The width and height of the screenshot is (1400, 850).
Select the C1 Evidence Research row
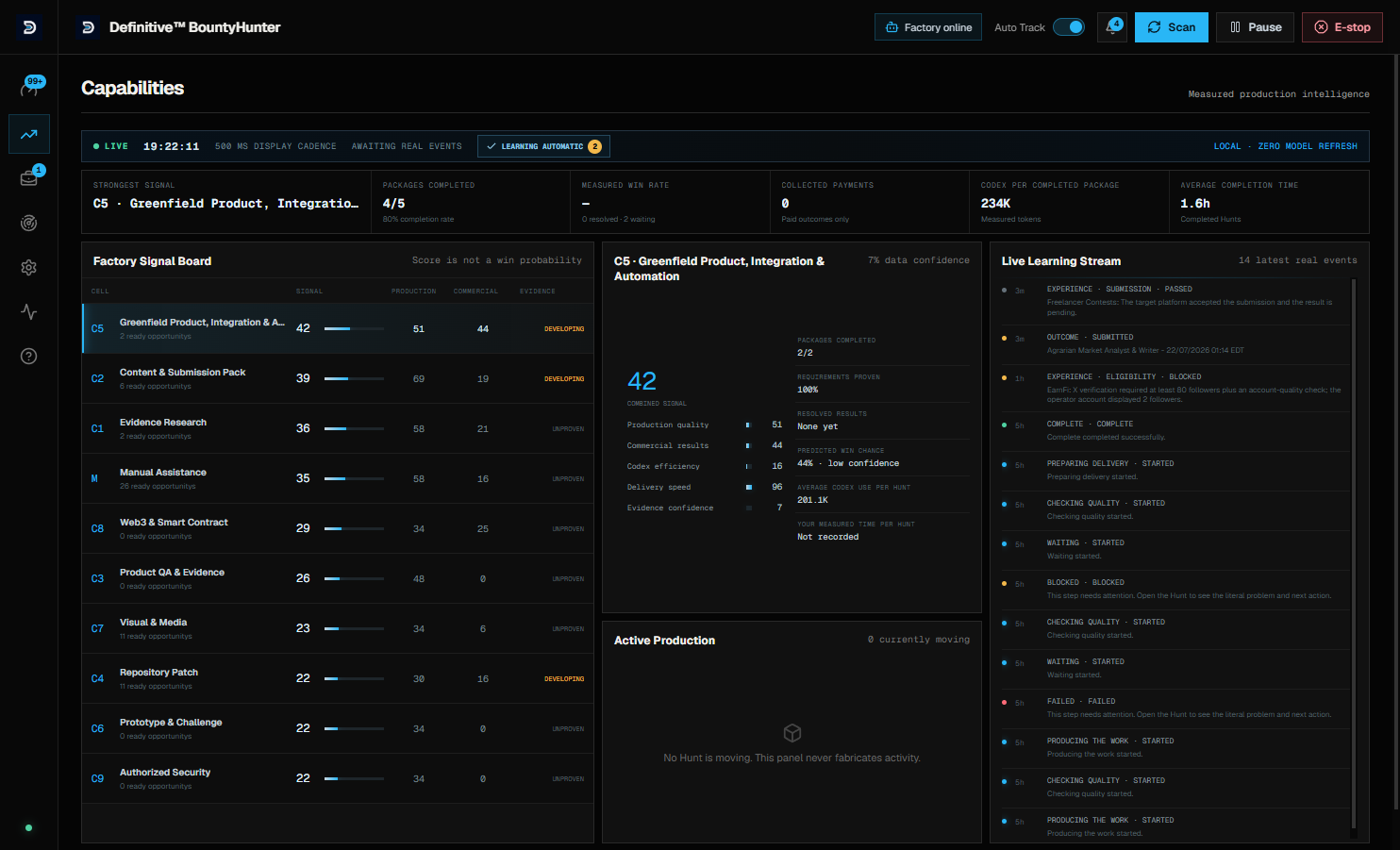pos(338,428)
